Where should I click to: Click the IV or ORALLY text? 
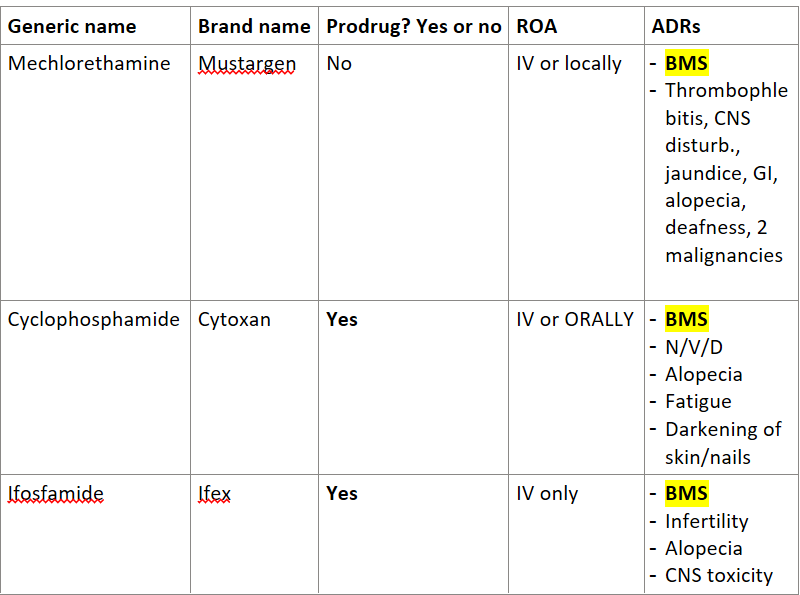tap(575, 319)
